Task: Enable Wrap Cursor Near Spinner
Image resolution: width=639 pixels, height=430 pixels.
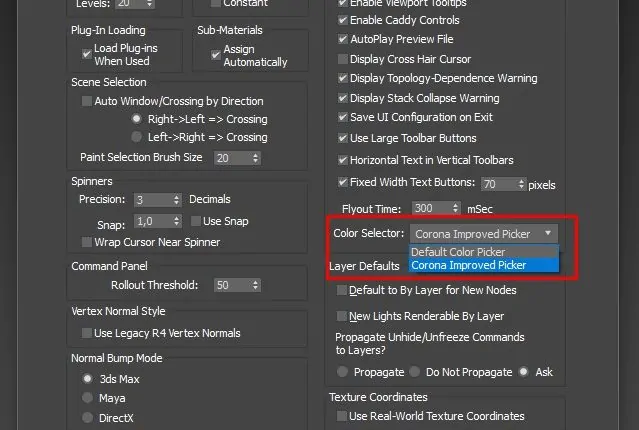Action: pos(86,242)
